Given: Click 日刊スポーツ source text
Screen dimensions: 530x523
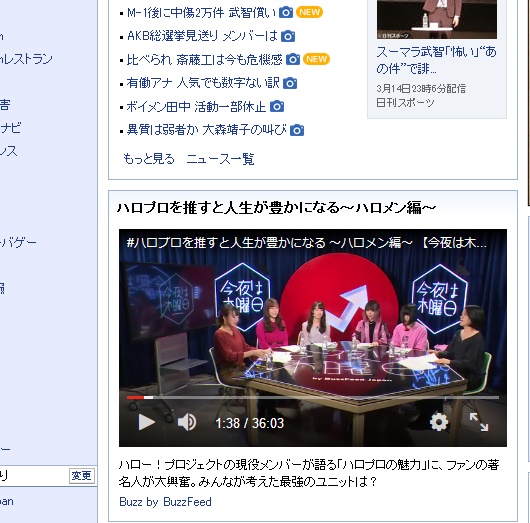Looking at the screenshot, I should coord(405,102).
